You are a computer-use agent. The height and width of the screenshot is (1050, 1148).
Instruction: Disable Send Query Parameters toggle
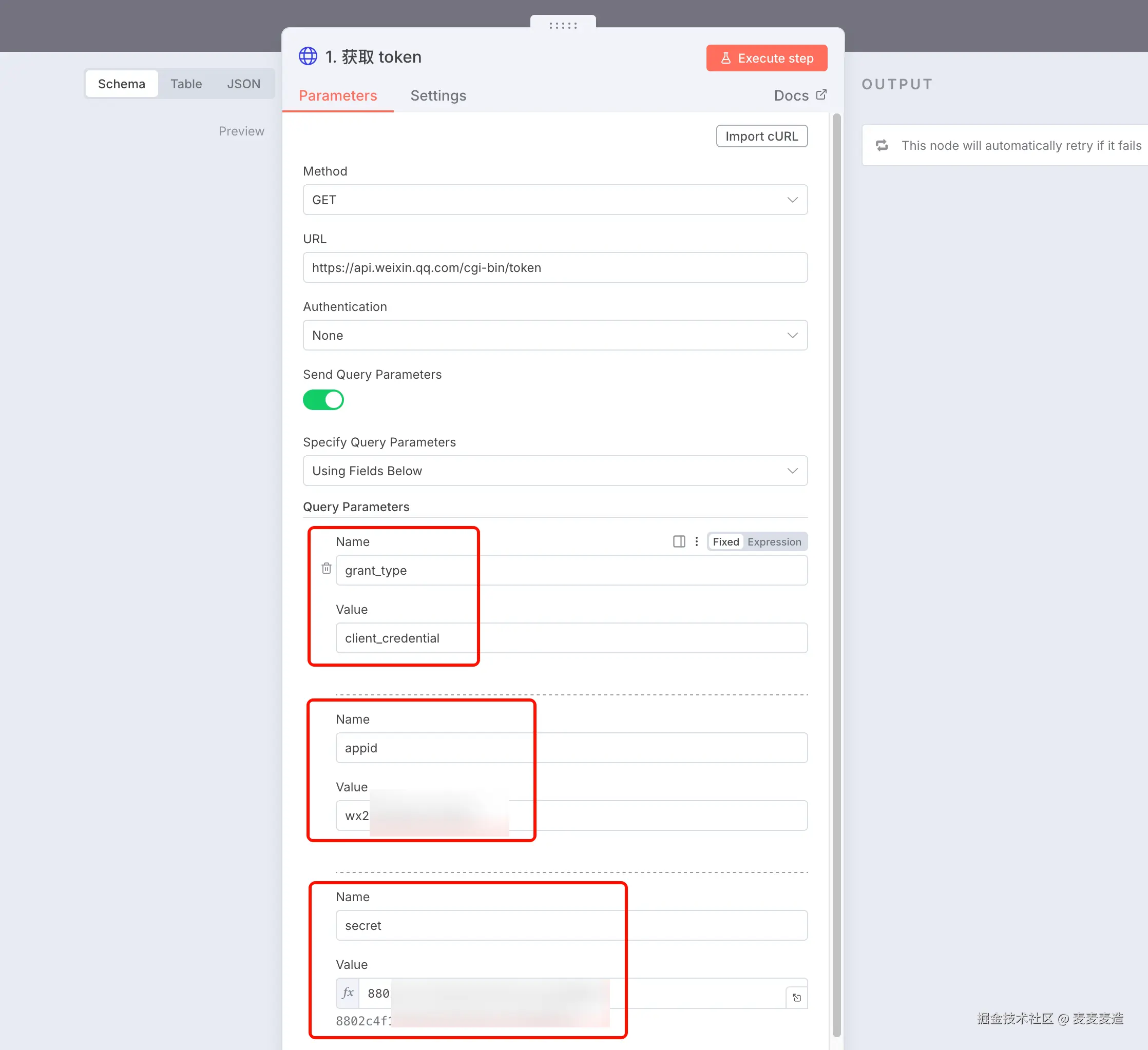click(323, 399)
